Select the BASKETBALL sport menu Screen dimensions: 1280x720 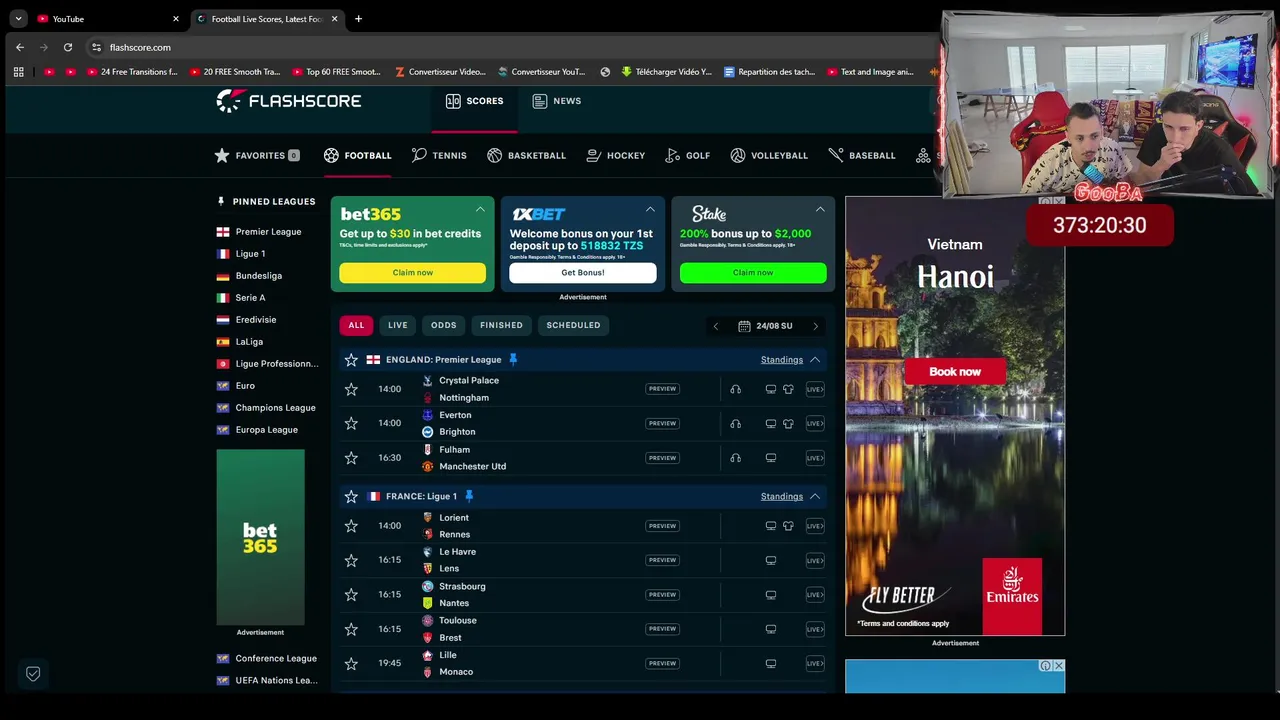click(527, 155)
